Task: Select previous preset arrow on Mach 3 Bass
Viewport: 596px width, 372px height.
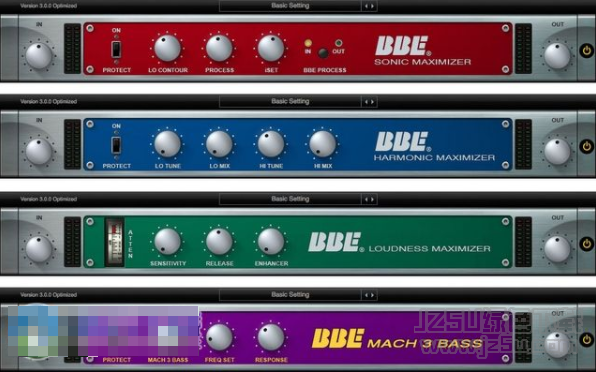Action: click(366, 295)
